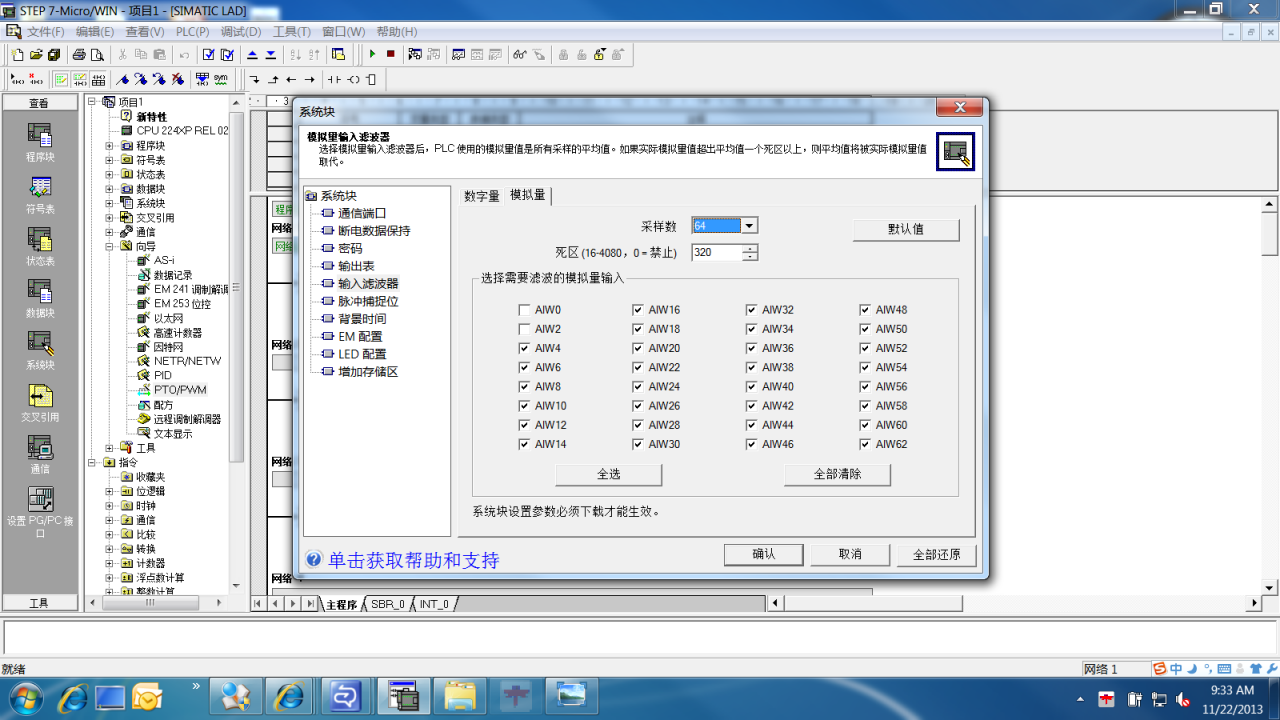Select the PTO/PWM wizard in the project tree
Screen dimensions: 1280x720
[179, 390]
